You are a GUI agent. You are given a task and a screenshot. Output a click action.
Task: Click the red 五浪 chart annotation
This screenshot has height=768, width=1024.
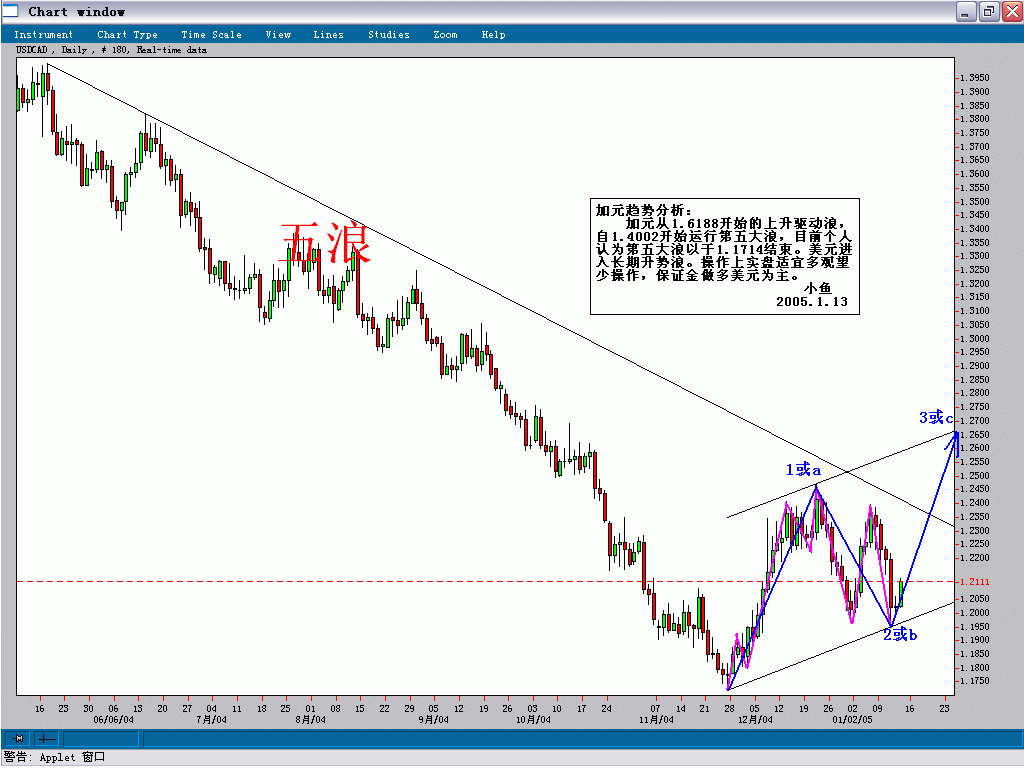[x=325, y=242]
